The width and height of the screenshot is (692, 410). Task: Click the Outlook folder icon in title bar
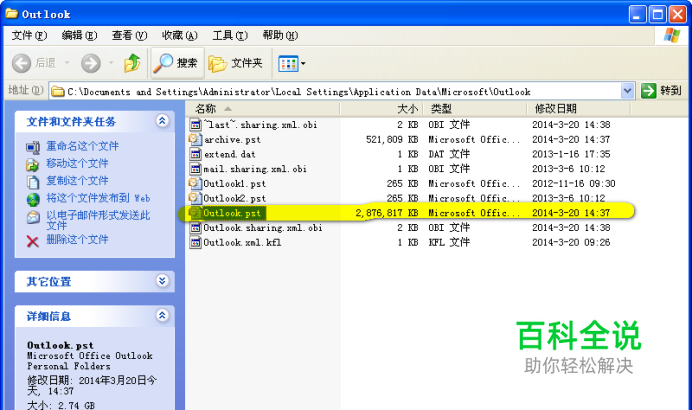coord(11,14)
